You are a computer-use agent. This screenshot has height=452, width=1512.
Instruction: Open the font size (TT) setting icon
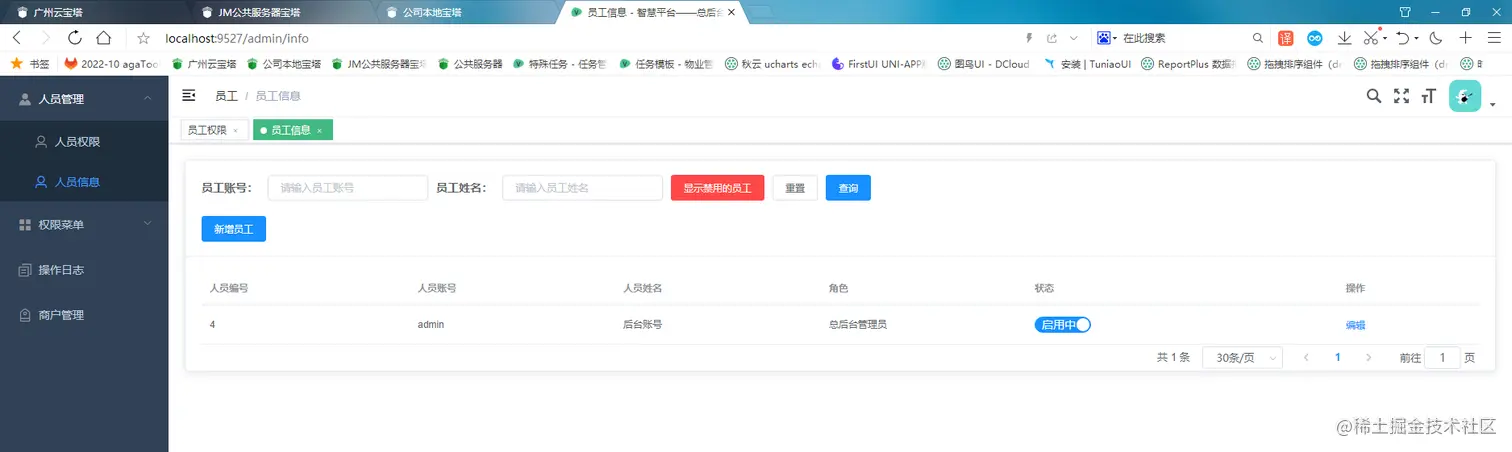[x=1428, y=96]
